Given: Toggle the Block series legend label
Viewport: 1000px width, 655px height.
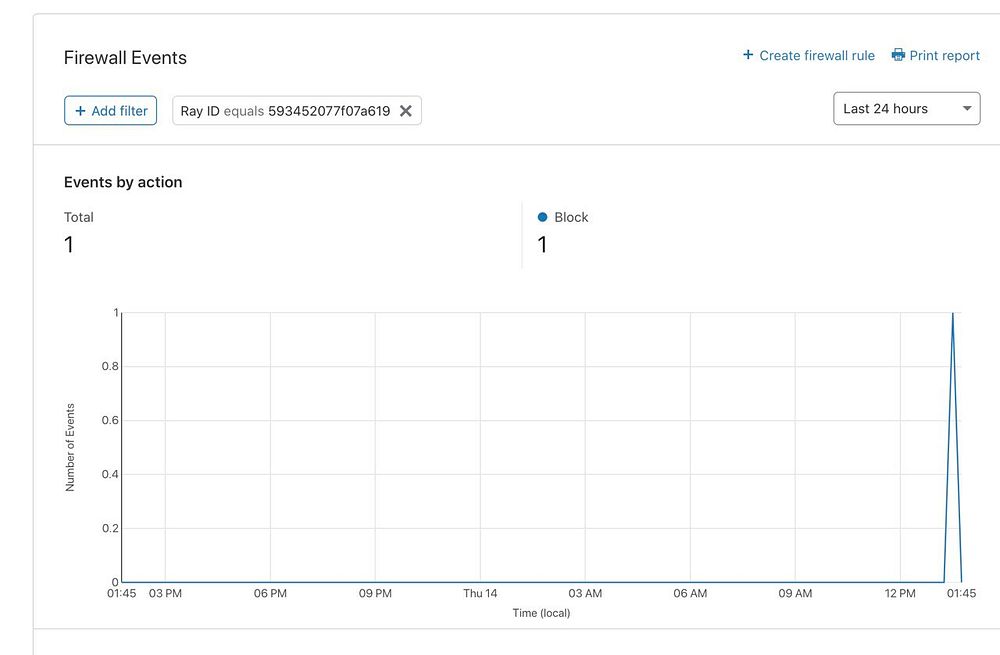Looking at the screenshot, I should [x=571, y=217].
